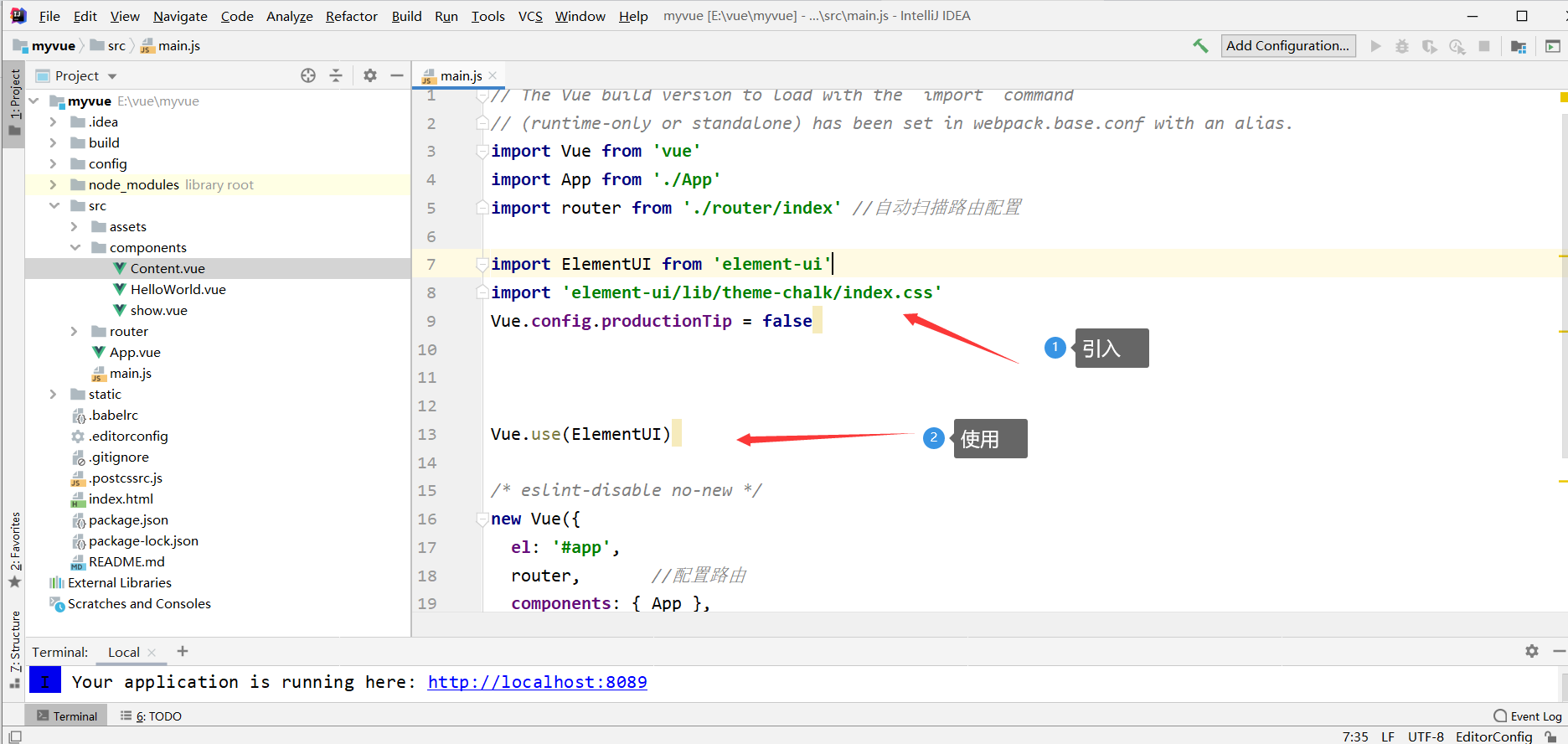The width and height of the screenshot is (1568, 744).
Task: Open HelloWorld.vue file
Action: 178,289
